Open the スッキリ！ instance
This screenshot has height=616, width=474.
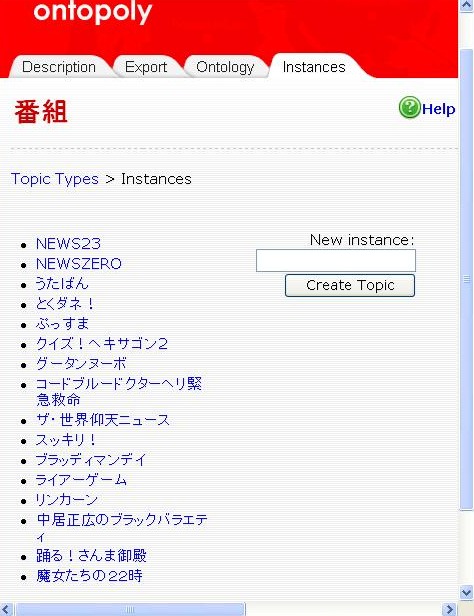click(x=66, y=440)
